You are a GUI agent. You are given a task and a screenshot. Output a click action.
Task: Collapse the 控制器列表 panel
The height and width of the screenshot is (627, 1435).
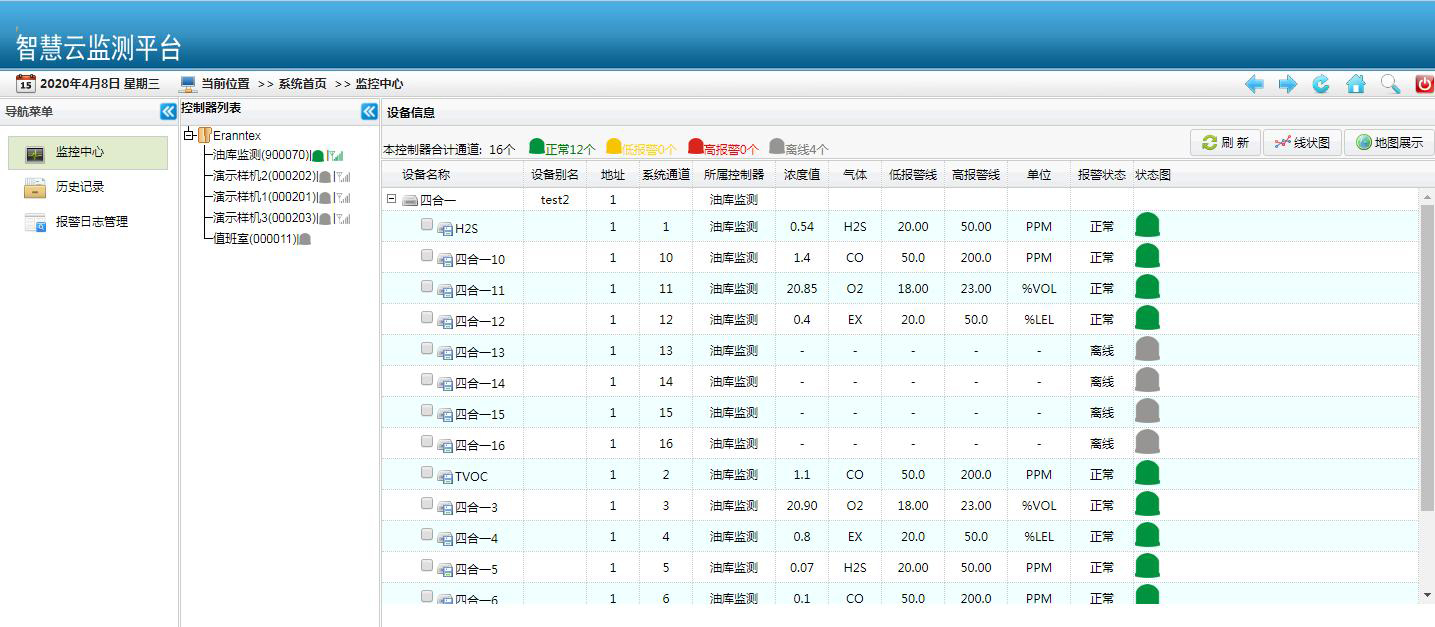point(369,112)
